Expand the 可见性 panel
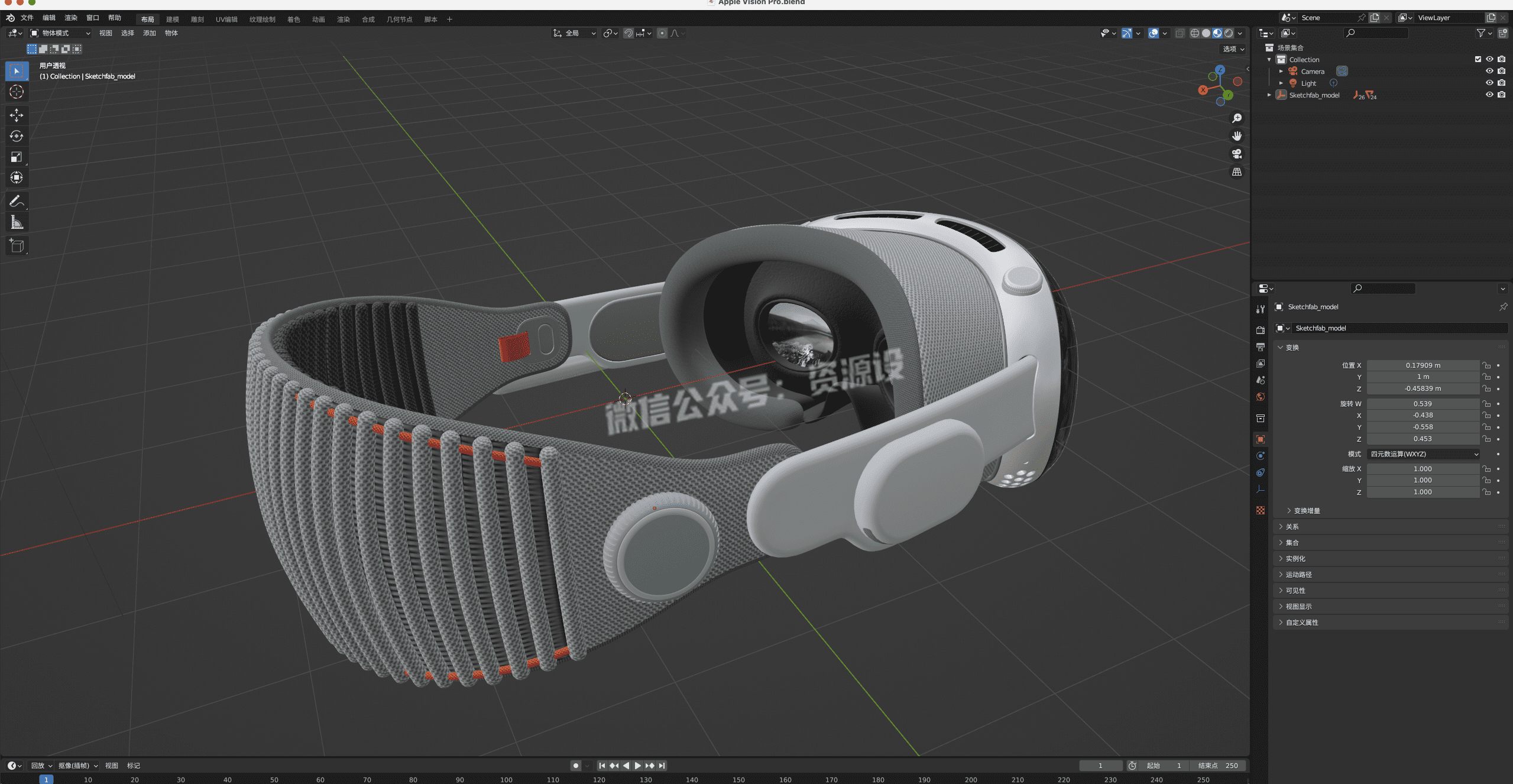 tap(1295, 591)
